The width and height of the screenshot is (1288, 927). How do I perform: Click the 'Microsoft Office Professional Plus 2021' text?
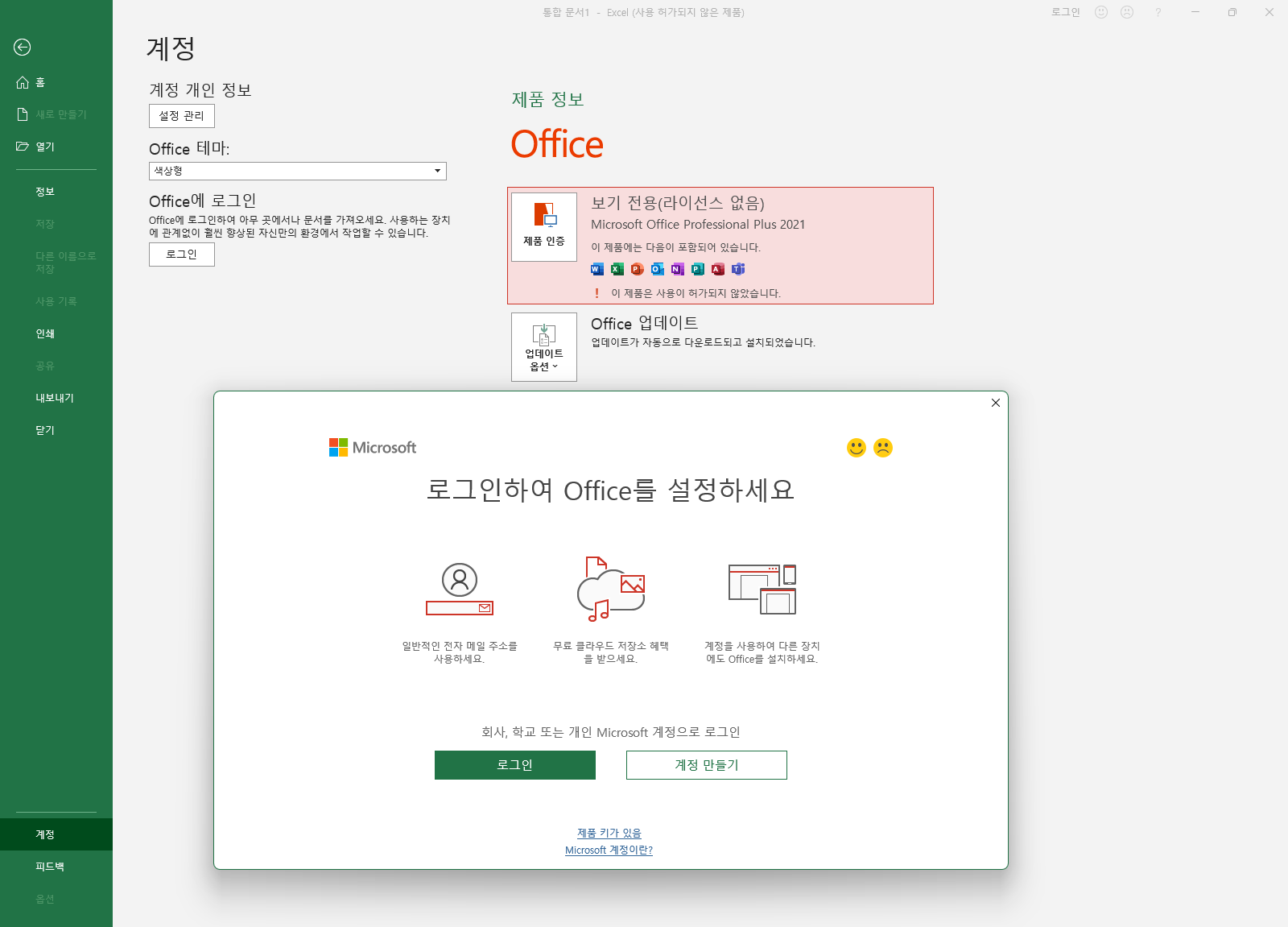pyautogui.click(x=698, y=225)
